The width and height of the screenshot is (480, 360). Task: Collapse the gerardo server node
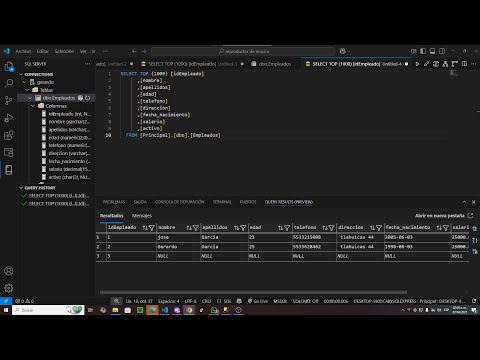pos(24,82)
